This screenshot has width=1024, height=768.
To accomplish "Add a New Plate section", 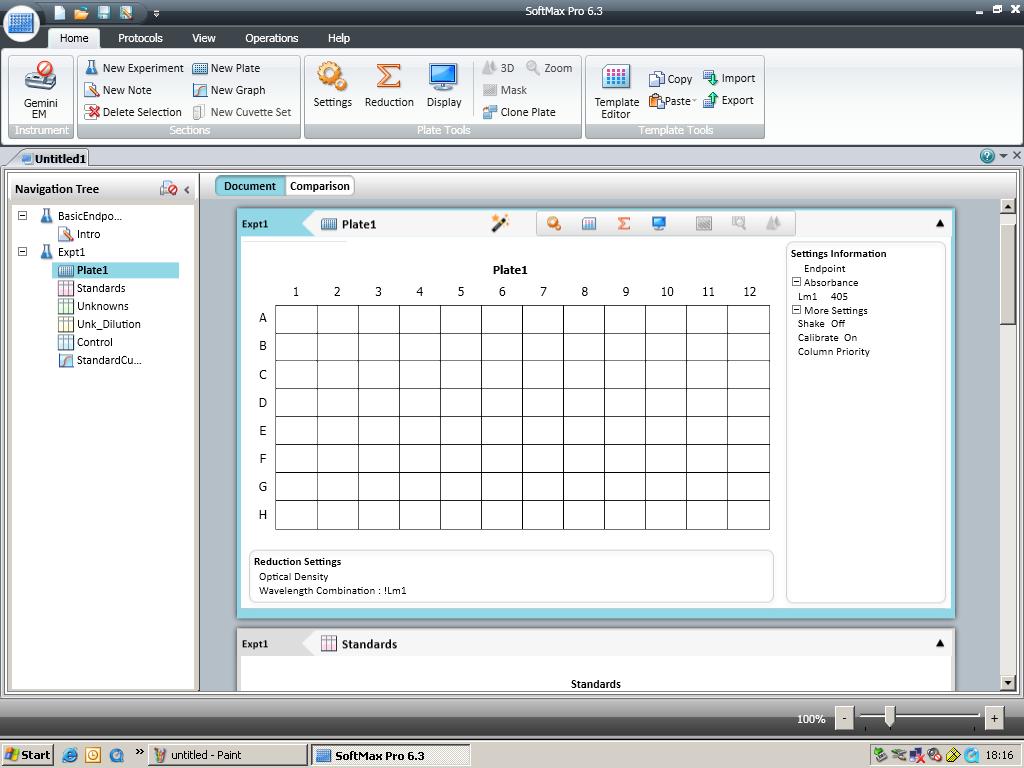I will point(227,68).
